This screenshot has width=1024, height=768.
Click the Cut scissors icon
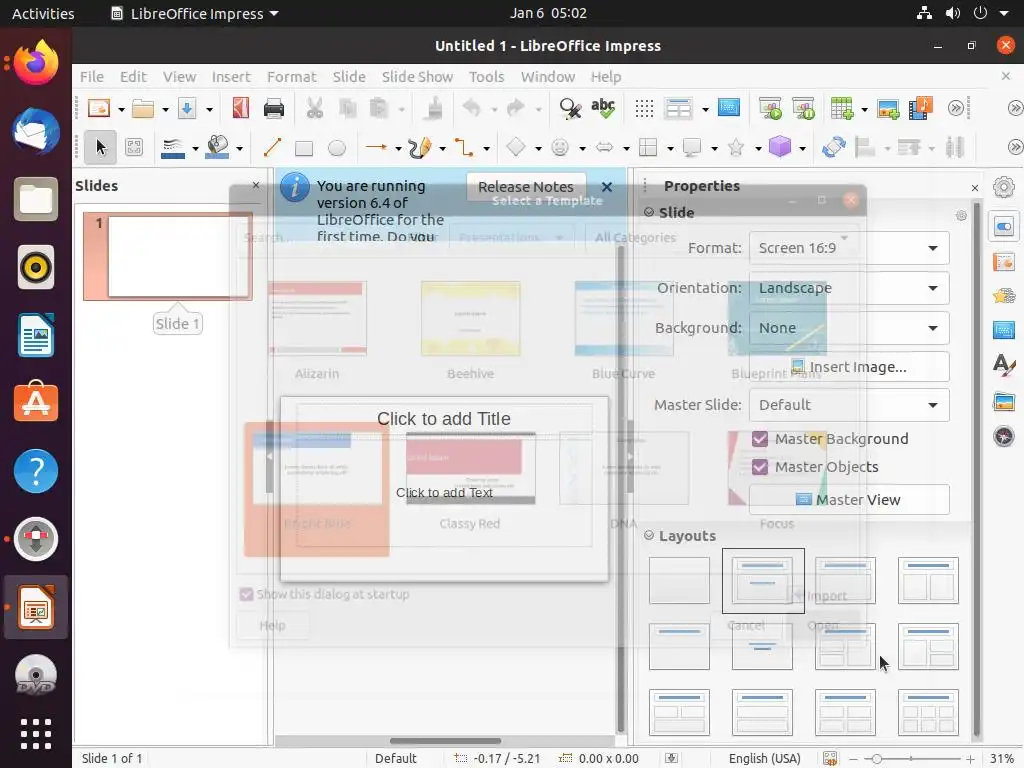tap(314, 108)
